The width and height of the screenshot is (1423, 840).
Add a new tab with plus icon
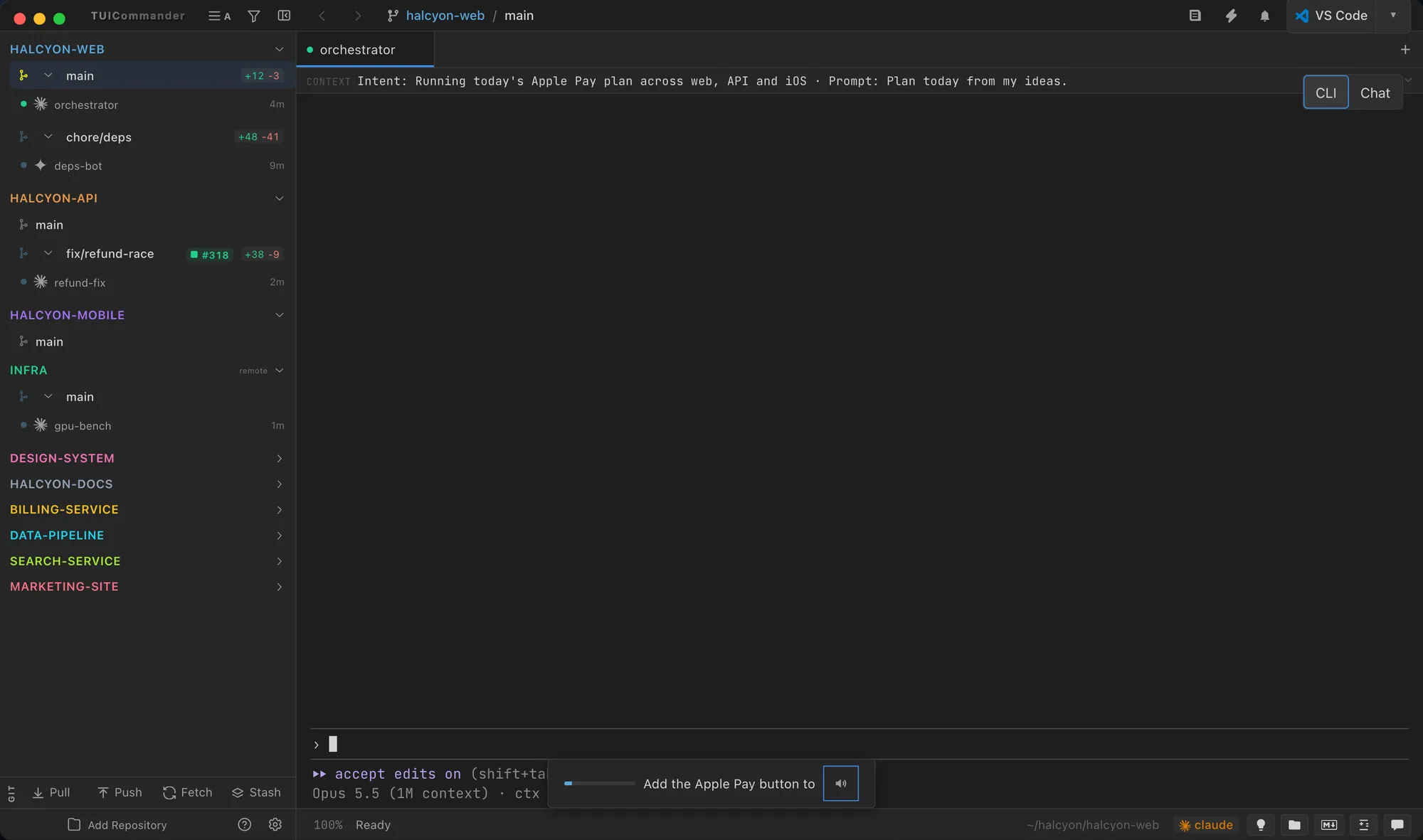tap(1405, 50)
